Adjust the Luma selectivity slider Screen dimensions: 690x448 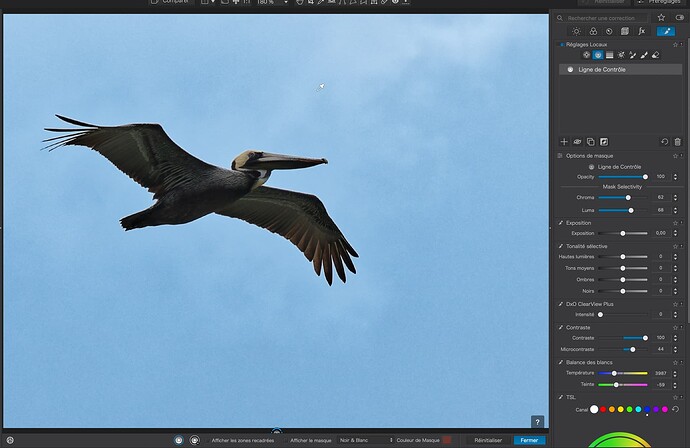tap(623, 210)
